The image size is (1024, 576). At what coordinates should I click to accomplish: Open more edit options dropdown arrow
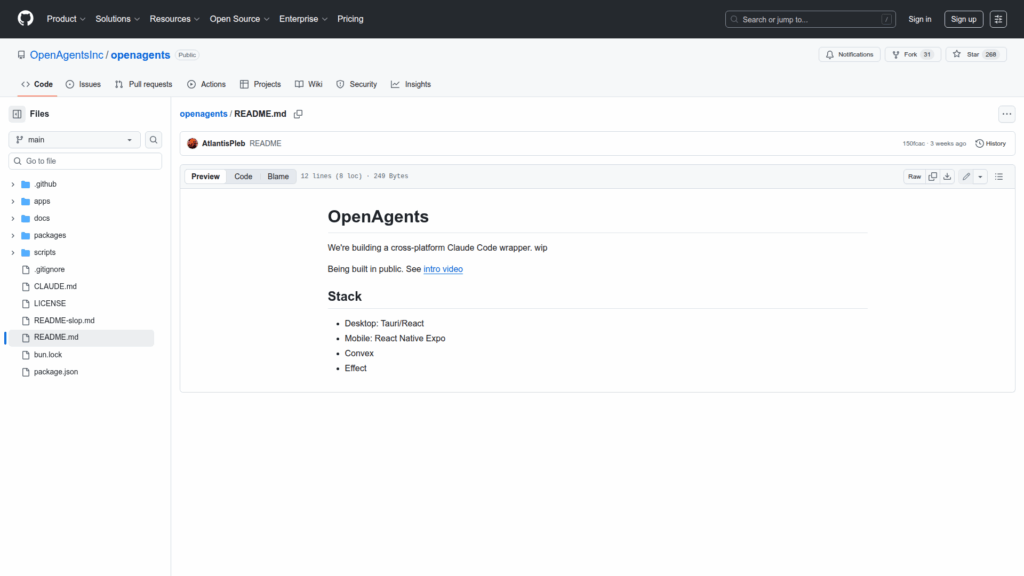980,176
